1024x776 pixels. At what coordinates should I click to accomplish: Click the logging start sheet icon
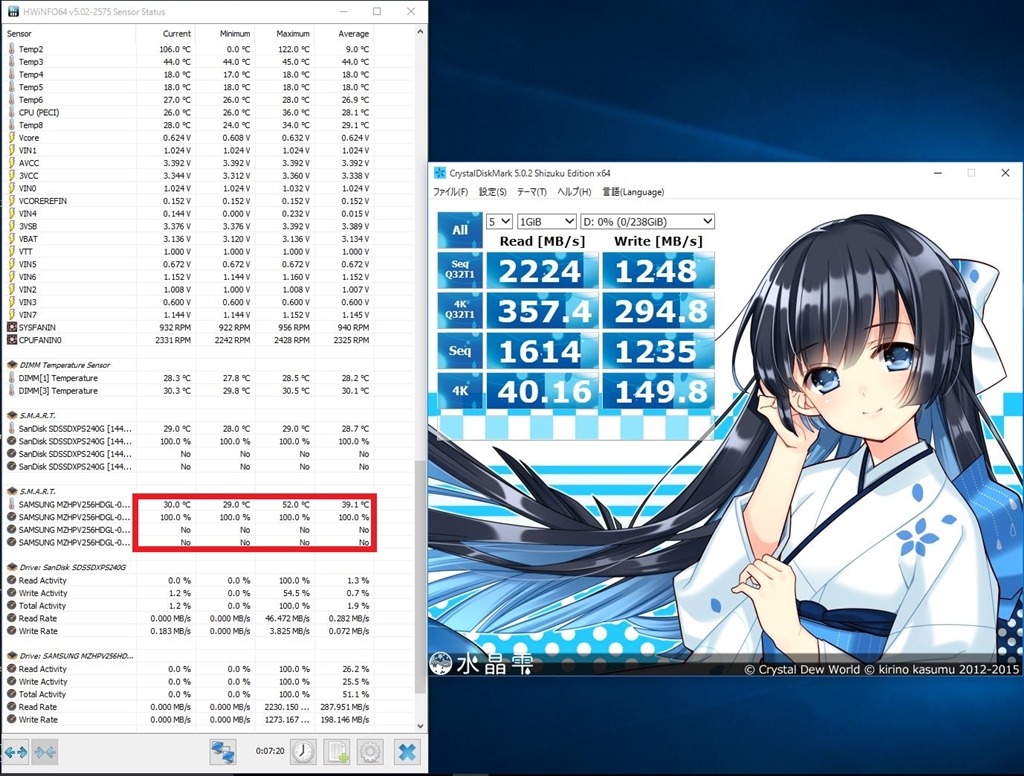pyautogui.click(x=337, y=752)
